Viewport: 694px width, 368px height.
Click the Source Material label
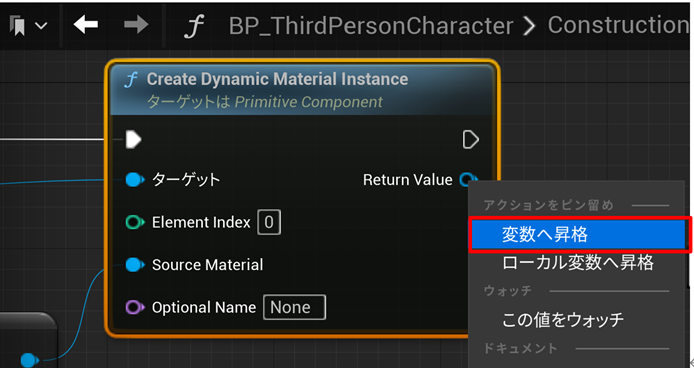(x=207, y=265)
